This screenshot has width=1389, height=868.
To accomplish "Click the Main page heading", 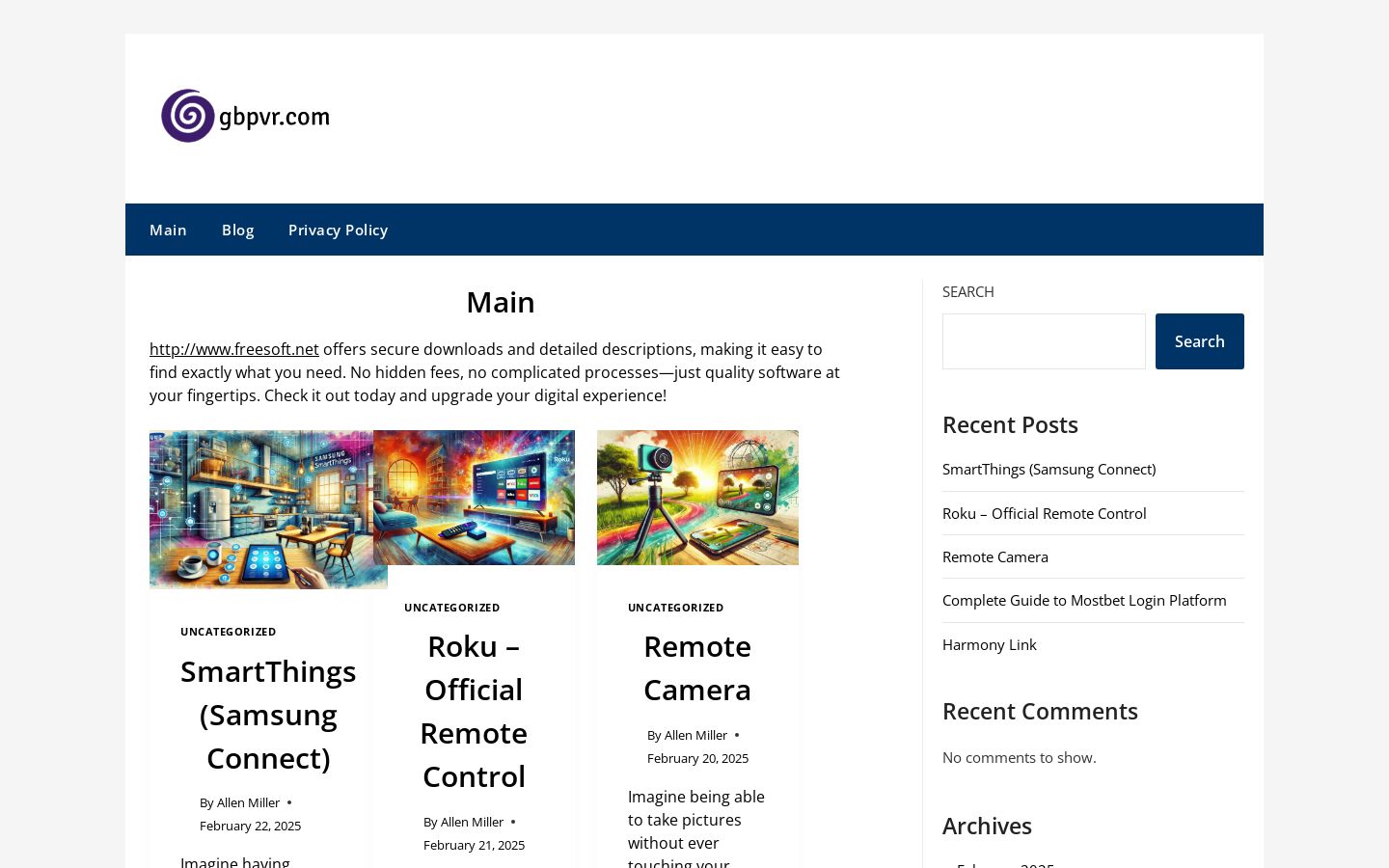I will point(501,302).
